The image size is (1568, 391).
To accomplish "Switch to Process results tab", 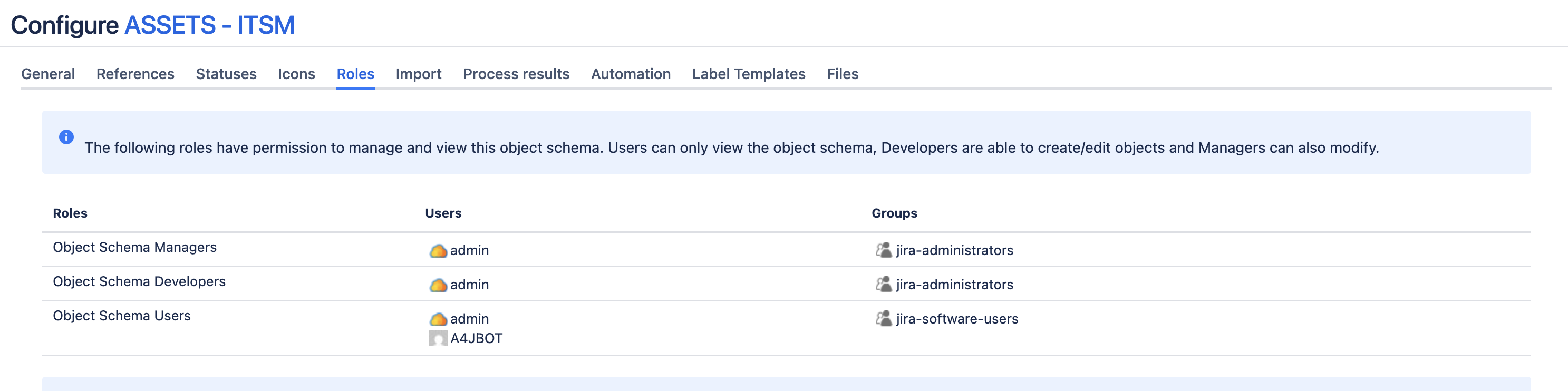I will click(516, 74).
